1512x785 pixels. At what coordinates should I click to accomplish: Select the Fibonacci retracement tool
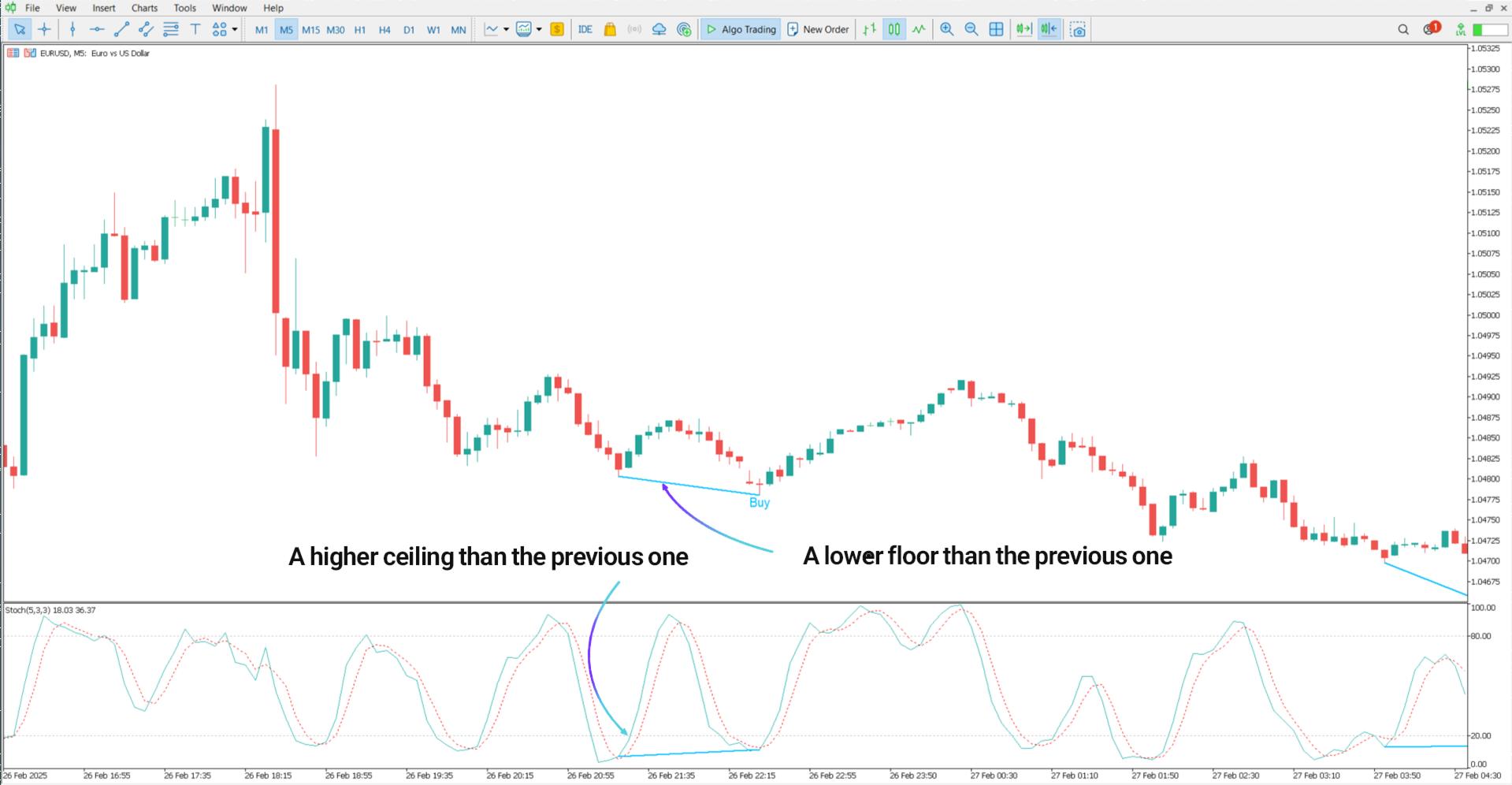[x=170, y=29]
